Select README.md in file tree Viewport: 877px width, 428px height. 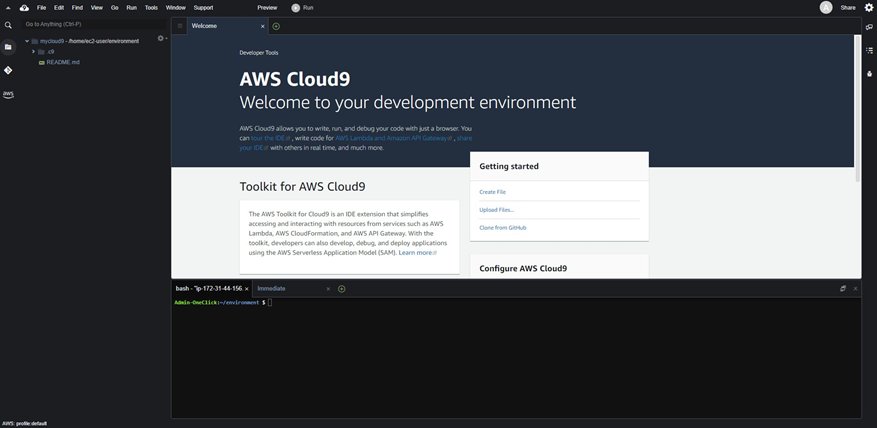click(63, 62)
